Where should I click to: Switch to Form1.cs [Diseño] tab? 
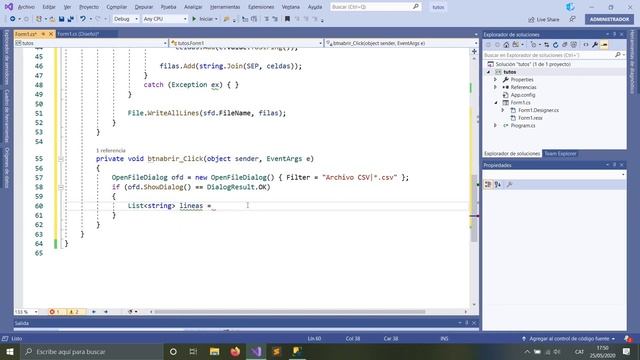pyautogui.click(x=78, y=34)
